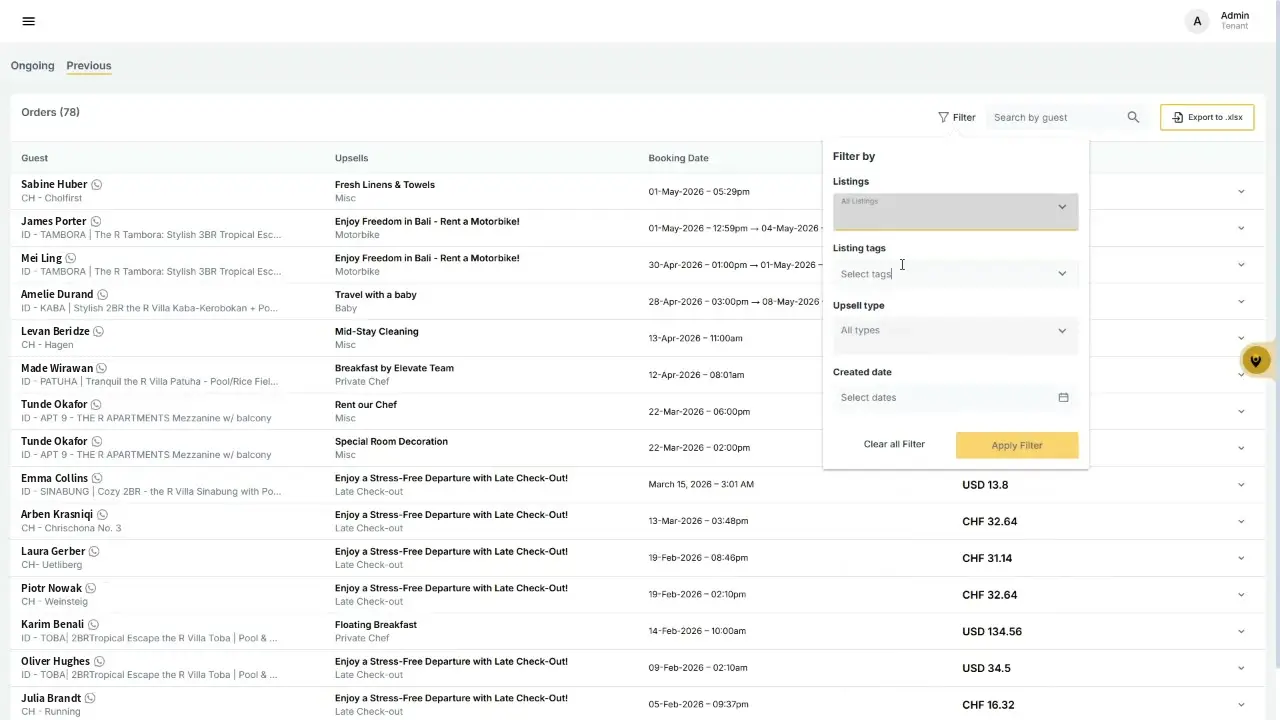Viewport: 1280px width, 720px height.
Task: Open the hamburger navigation menu
Action: click(x=28, y=21)
